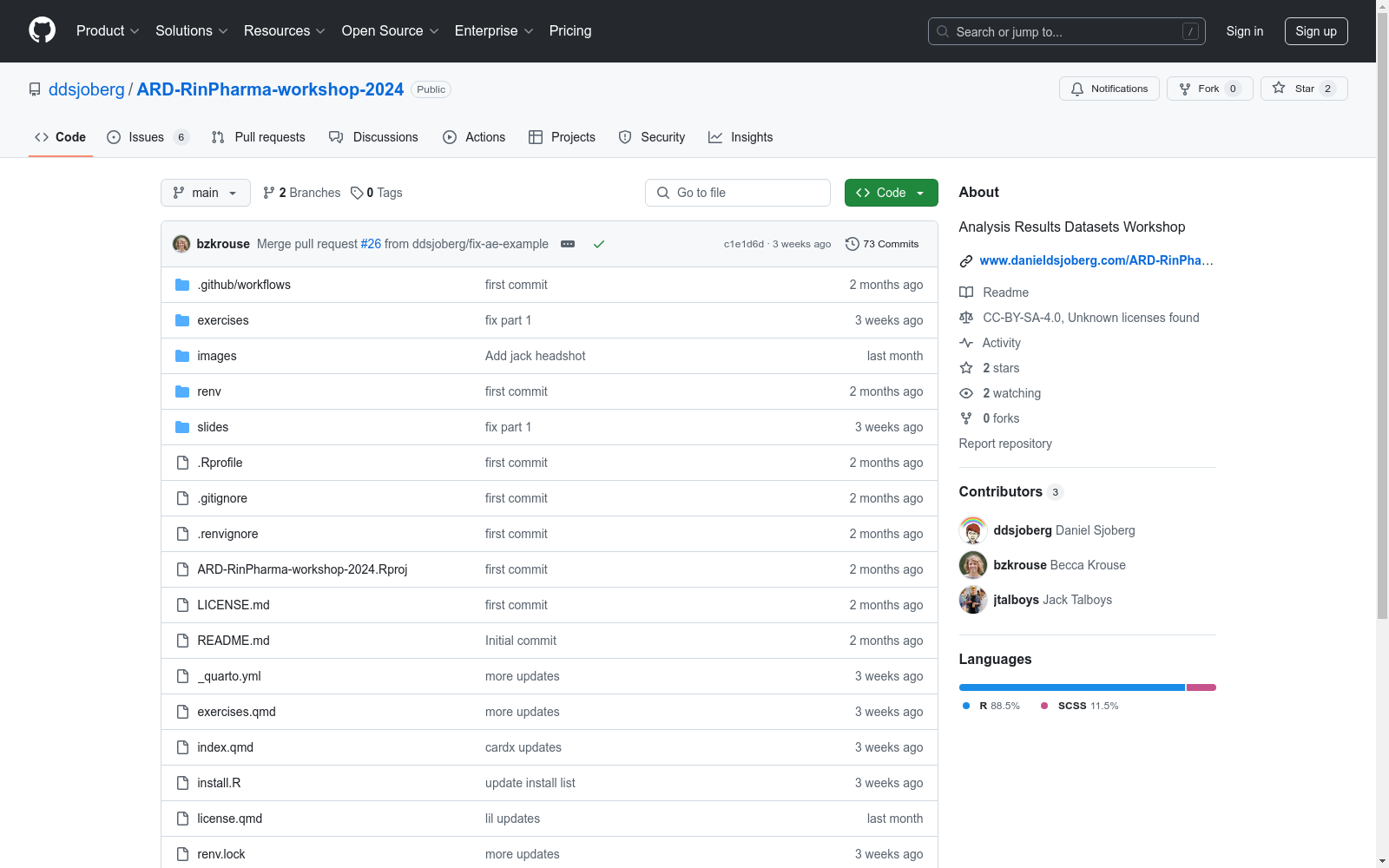
Task: Click the branches icon next to 2 Branches
Action: coord(269,193)
